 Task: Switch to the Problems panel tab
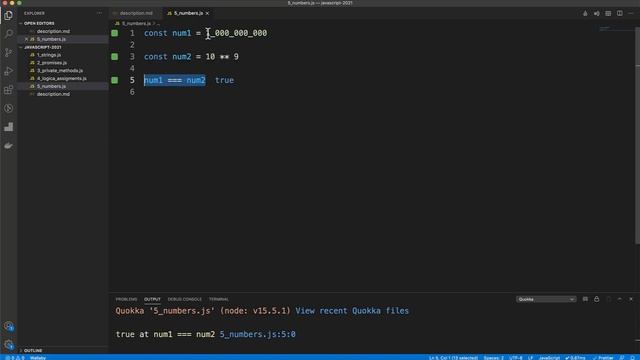tap(127, 299)
